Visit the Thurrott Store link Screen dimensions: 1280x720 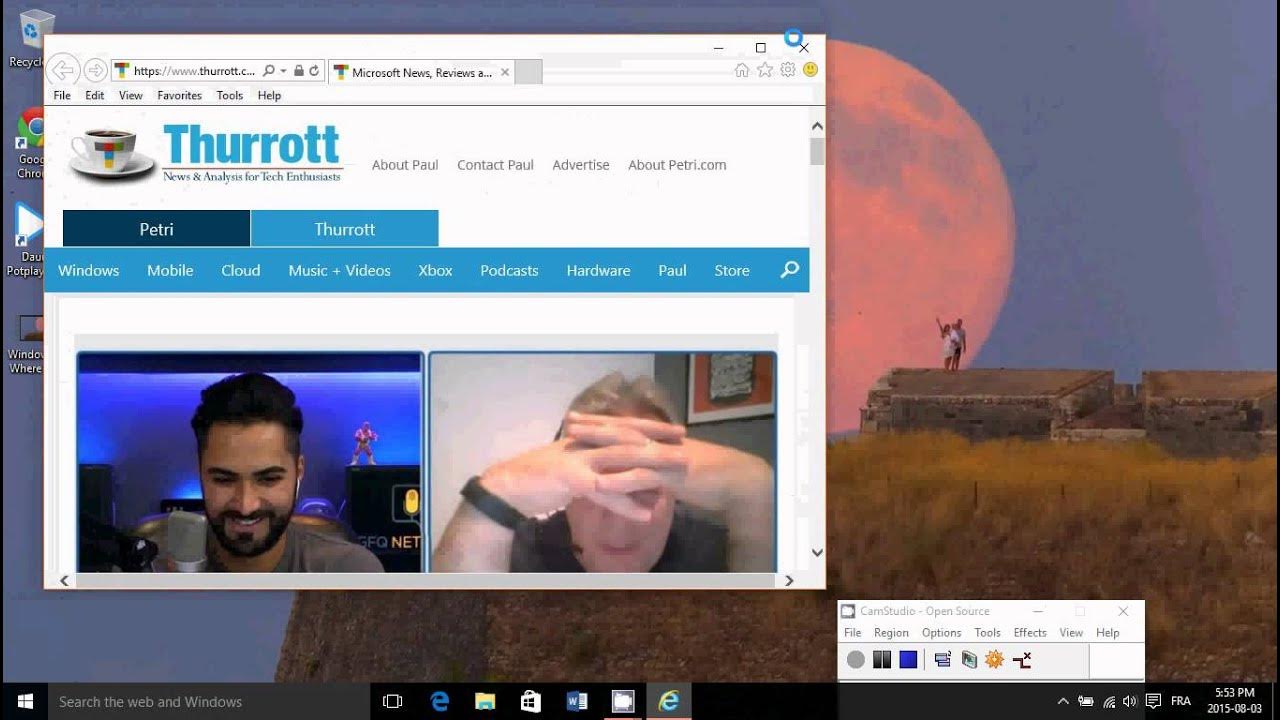(x=732, y=270)
